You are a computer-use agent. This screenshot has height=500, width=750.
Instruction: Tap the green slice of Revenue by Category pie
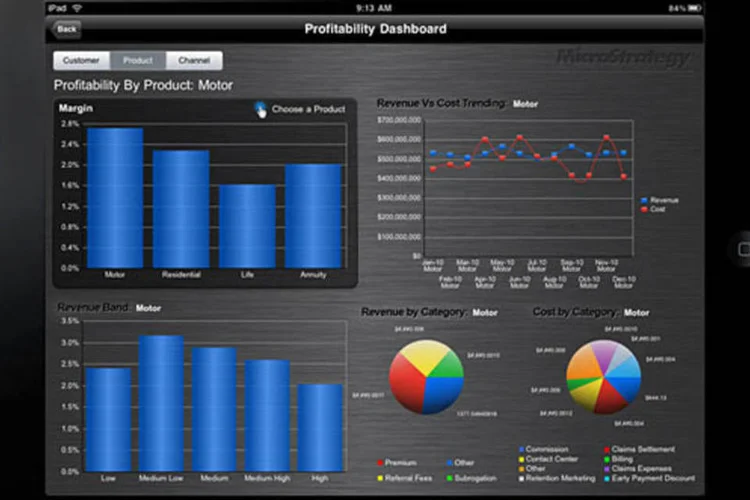[447, 366]
